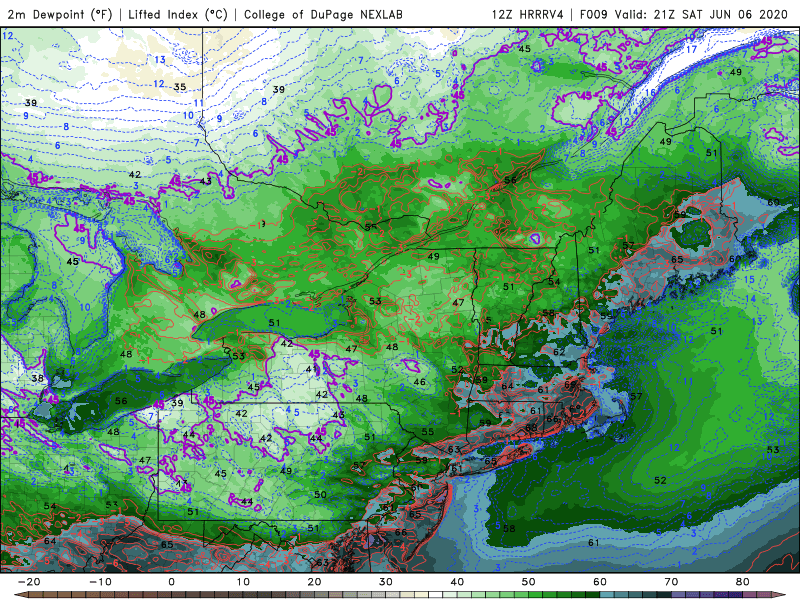Screen dimensions: 800x600
Task: Click the 50 label on the color scale
Action: 529,582
